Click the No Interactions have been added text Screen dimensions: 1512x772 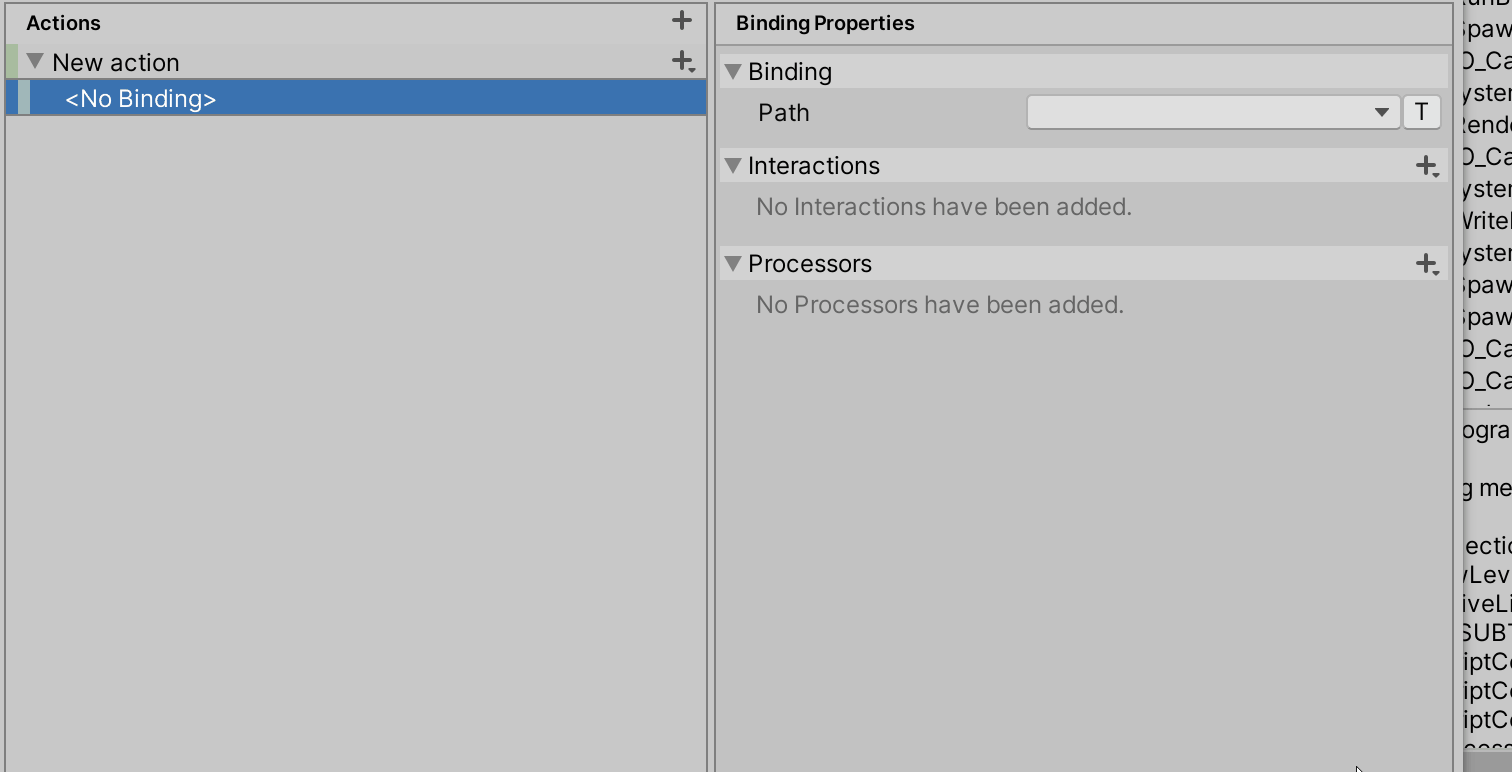pos(944,207)
